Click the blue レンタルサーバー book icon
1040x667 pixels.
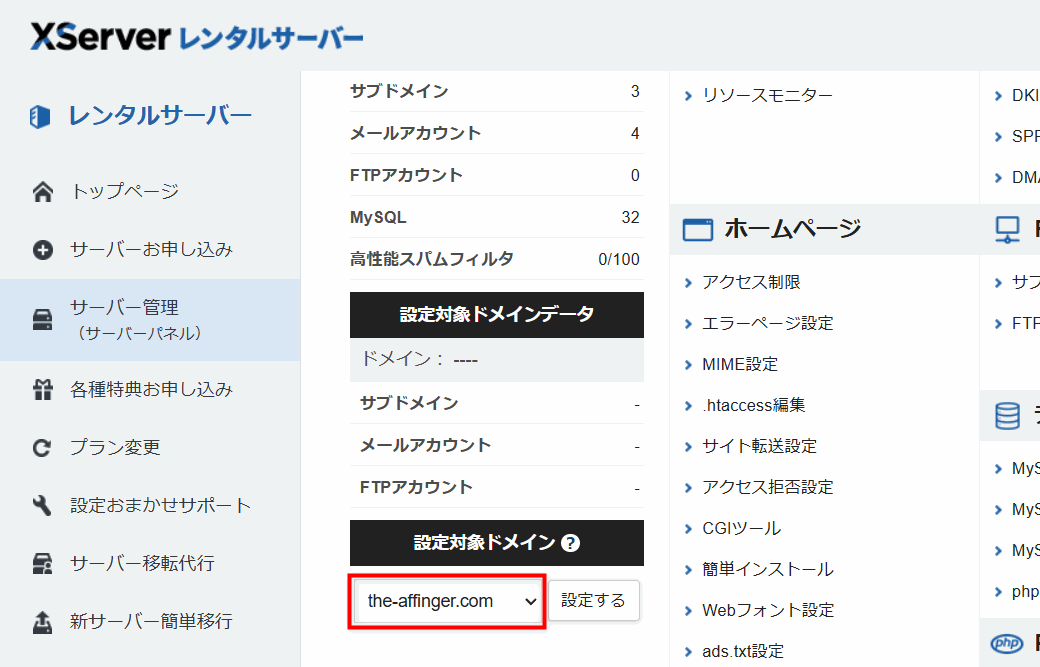[40, 117]
